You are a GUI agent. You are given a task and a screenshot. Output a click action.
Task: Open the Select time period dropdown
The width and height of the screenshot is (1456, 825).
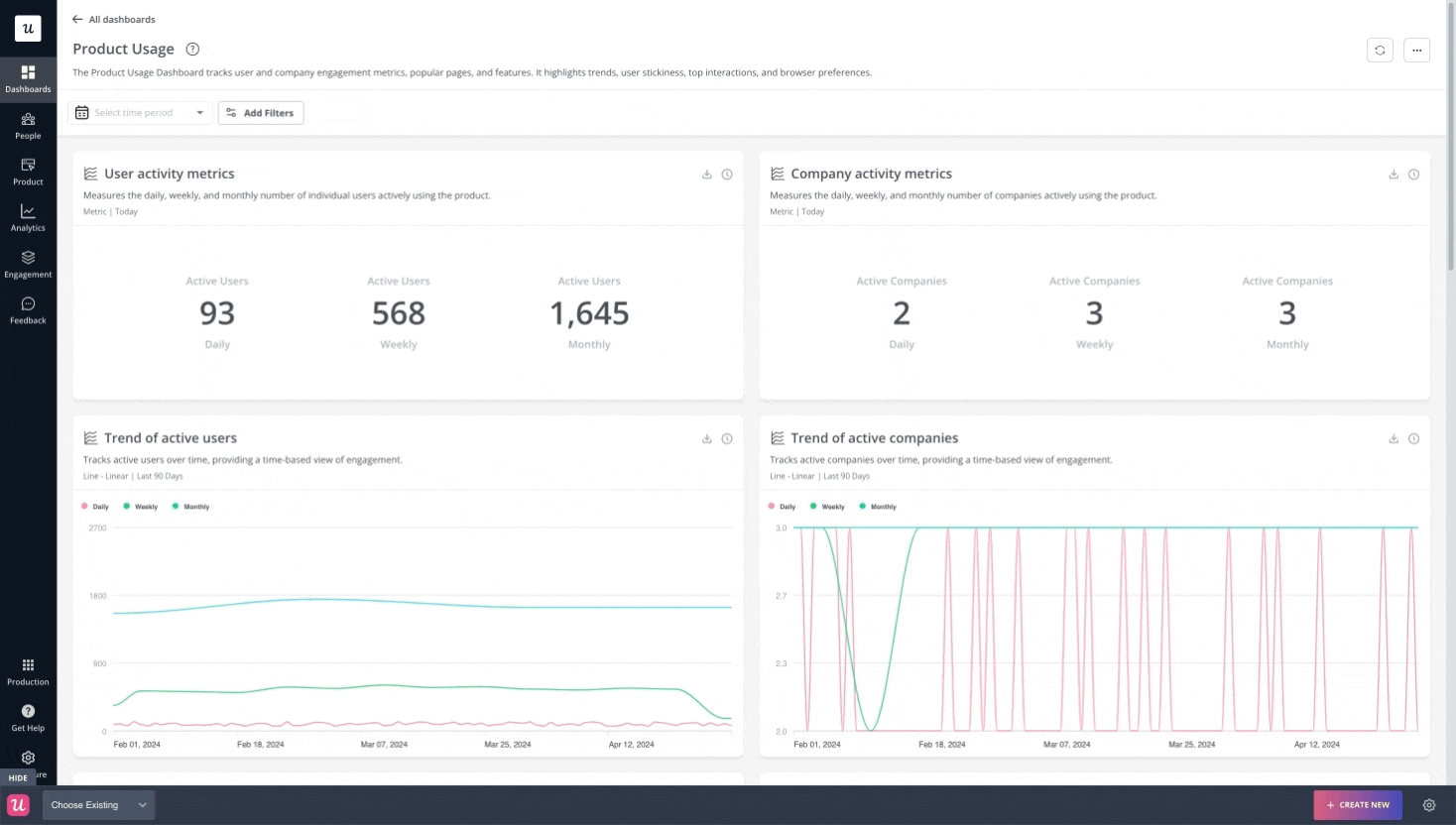click(x=139, y=112)
